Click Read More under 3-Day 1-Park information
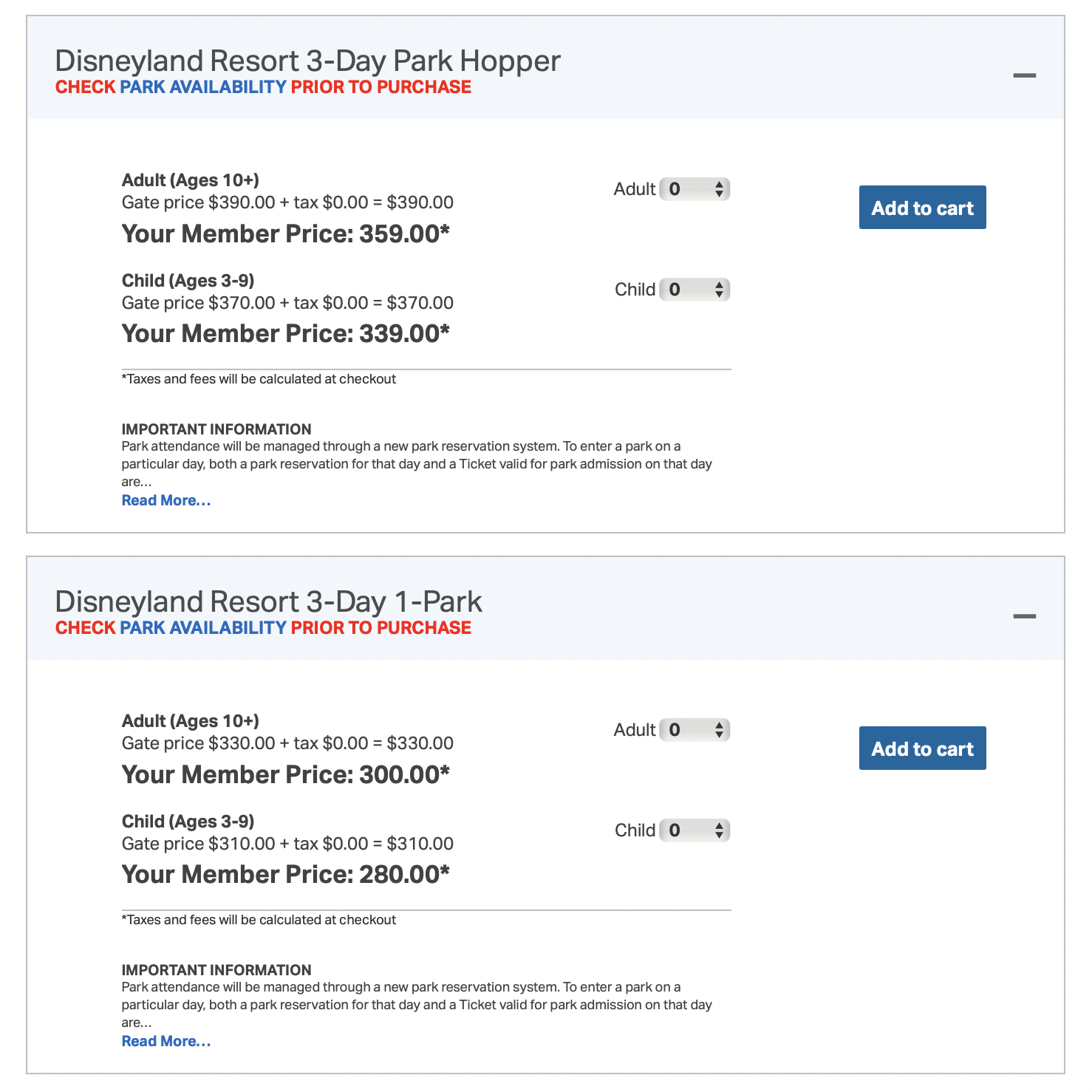The width and height of the screenshot is (1092, 1092). click(x=166, y=1041)
